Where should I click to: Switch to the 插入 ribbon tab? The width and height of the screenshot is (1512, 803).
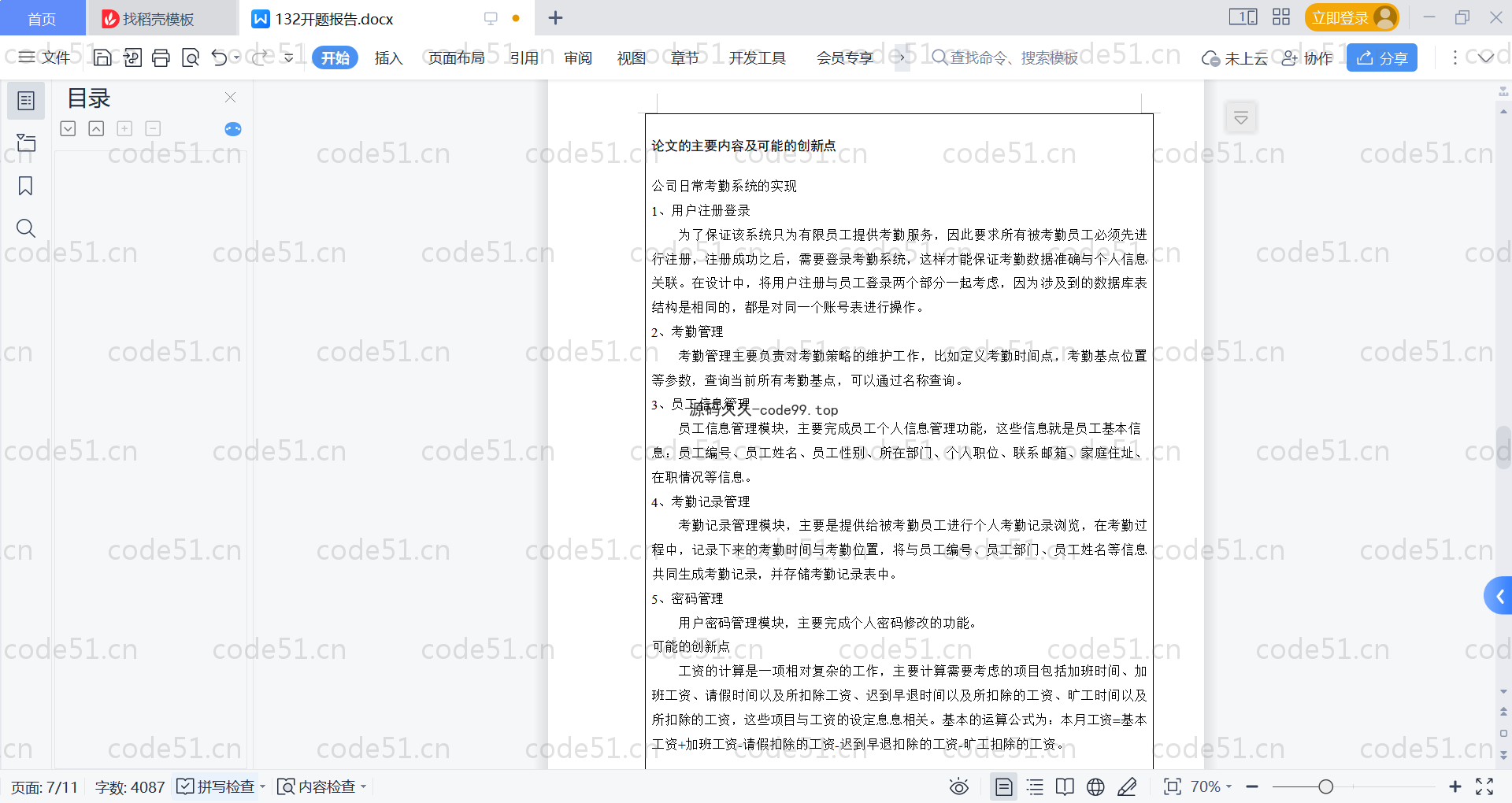(x=388, y=57)
